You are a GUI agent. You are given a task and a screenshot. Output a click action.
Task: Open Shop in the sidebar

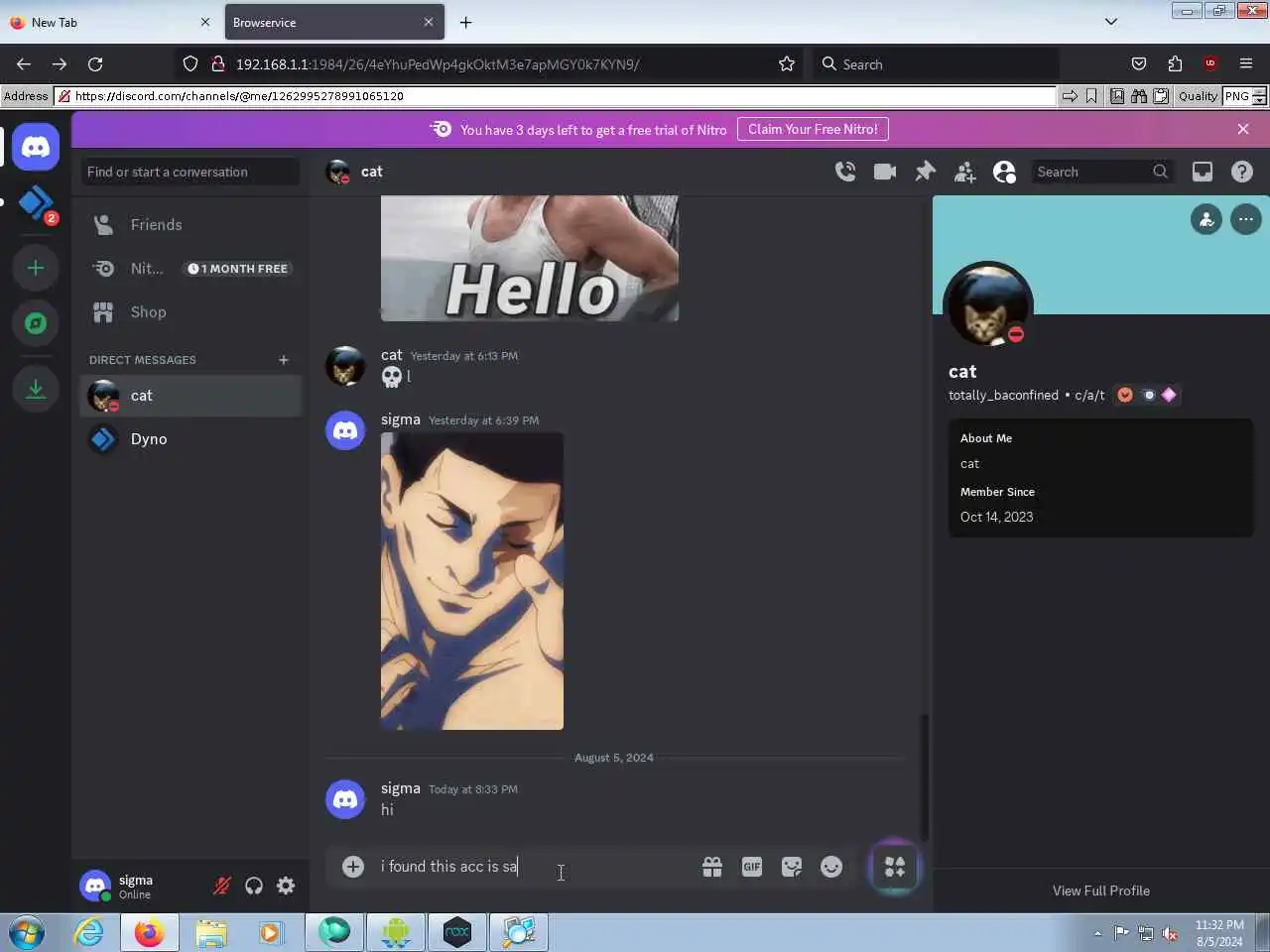click(190, 312)
